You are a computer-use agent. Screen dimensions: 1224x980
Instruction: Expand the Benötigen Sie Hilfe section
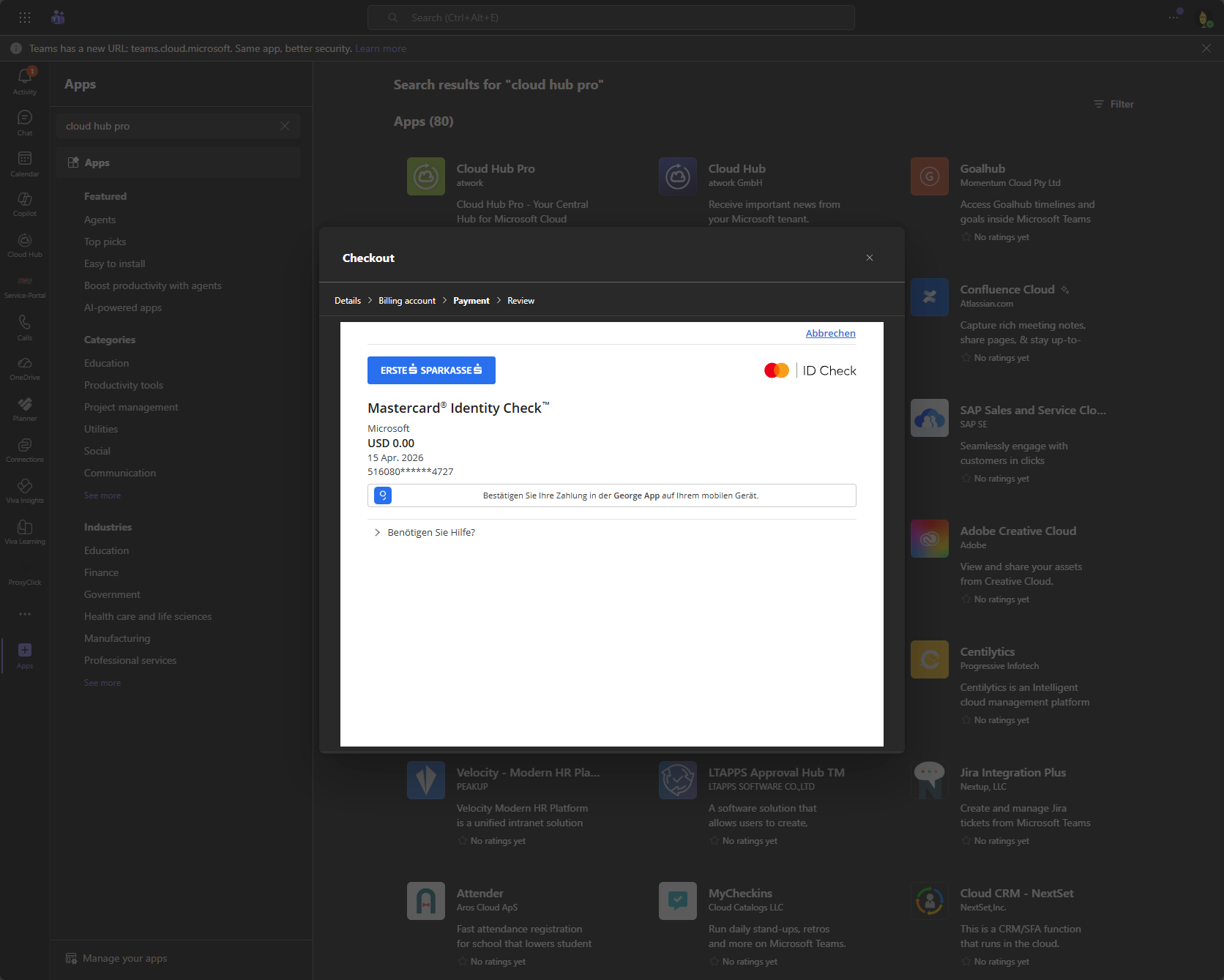click(425, 532)
